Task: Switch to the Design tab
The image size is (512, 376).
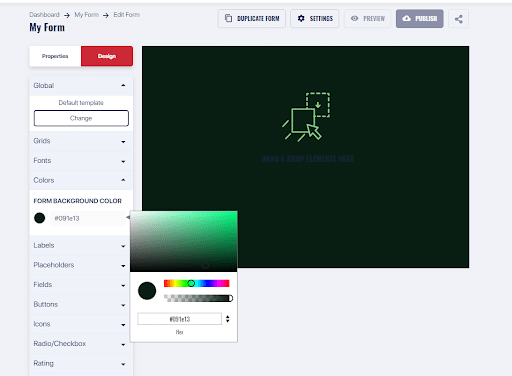Action: click(107, 56)
